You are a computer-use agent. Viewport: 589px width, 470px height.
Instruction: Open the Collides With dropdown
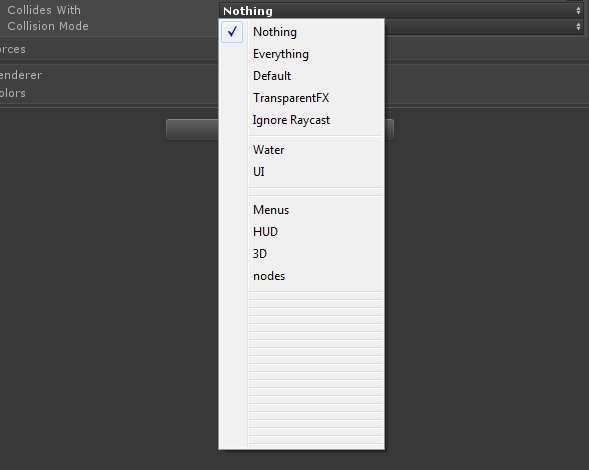click(401, 11)
